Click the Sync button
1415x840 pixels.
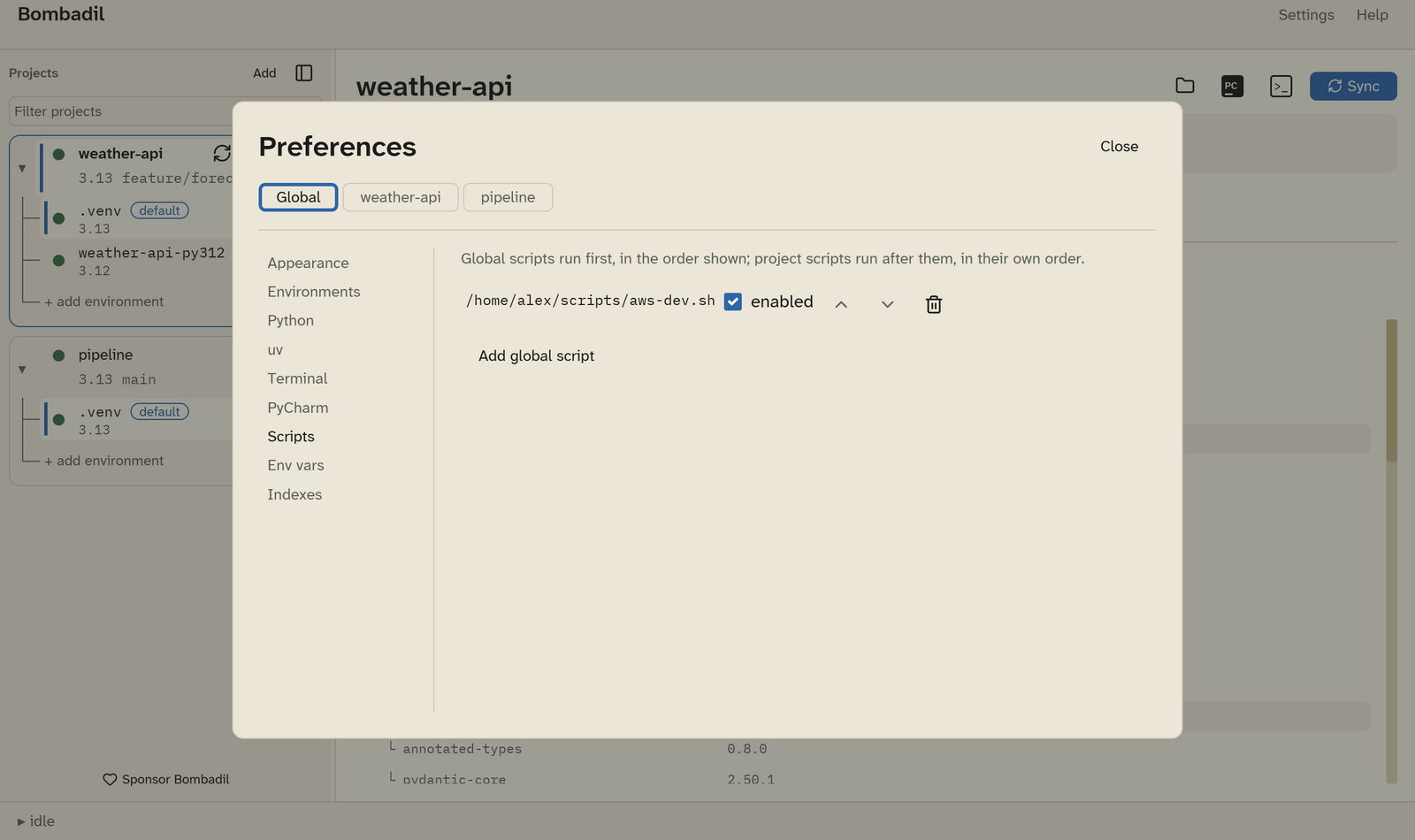[1353, 86]
